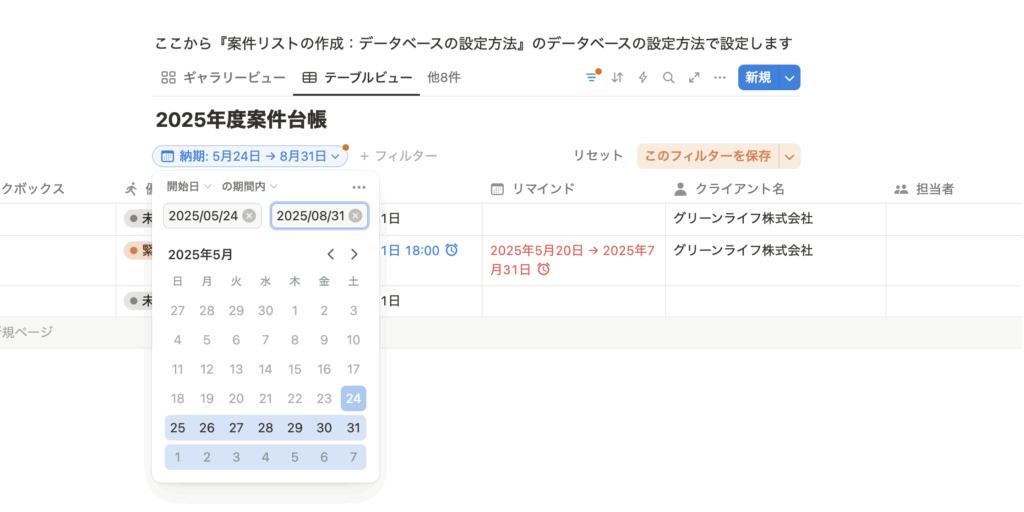Click the filter icon in the toolbar

[591, 77]
